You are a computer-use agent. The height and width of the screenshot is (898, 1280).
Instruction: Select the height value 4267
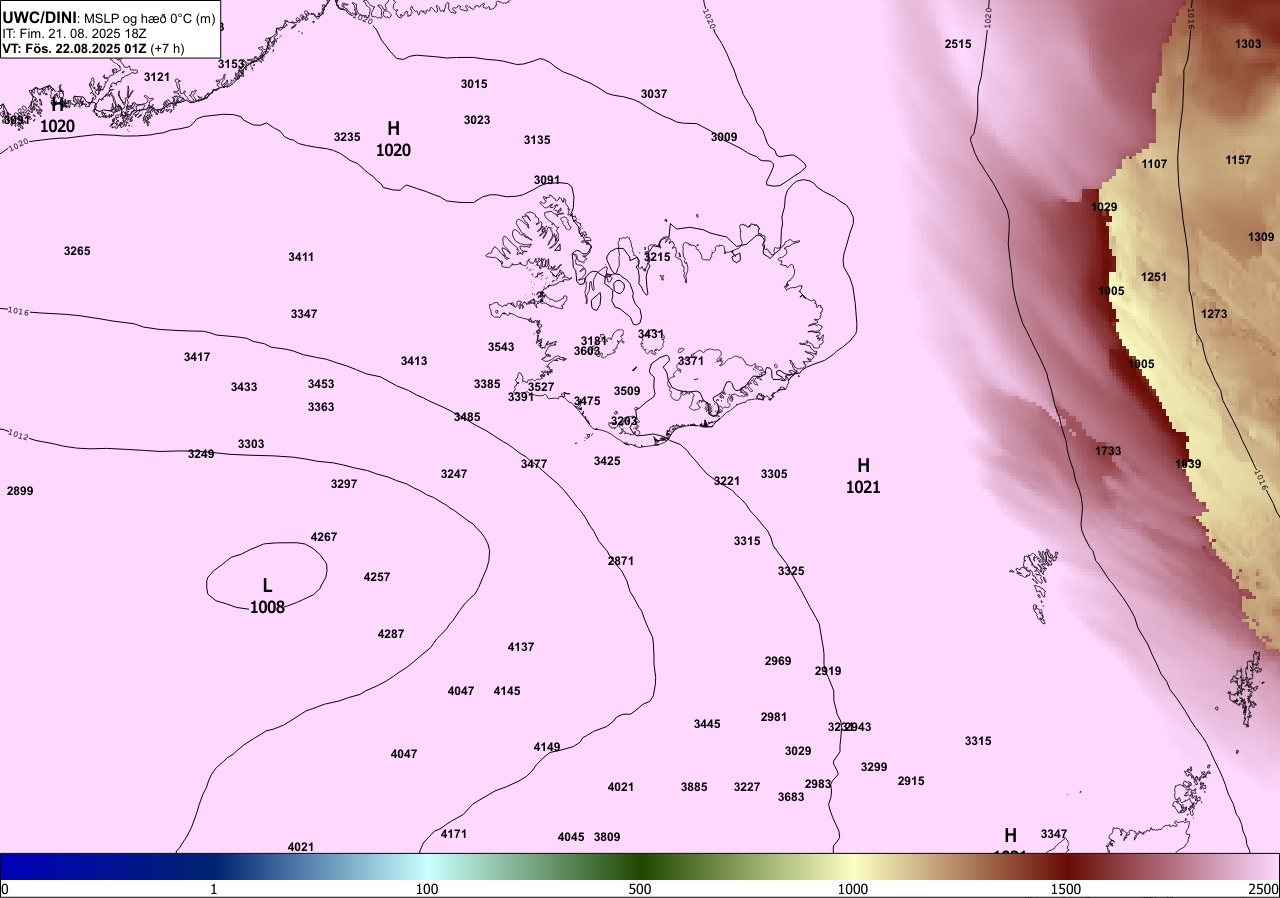coord(324,537)
